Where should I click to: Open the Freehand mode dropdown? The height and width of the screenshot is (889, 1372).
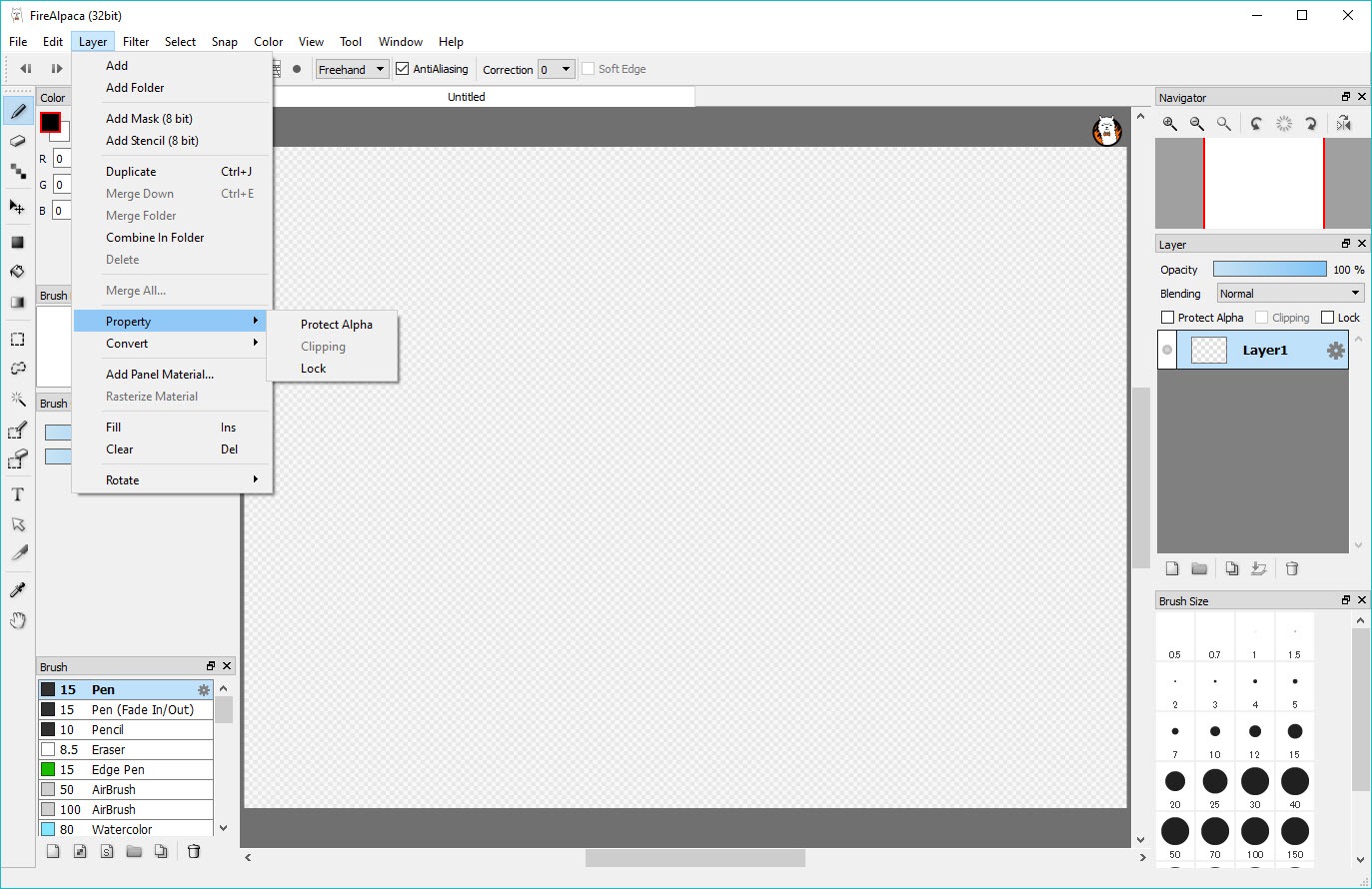[x=352, y=69]
